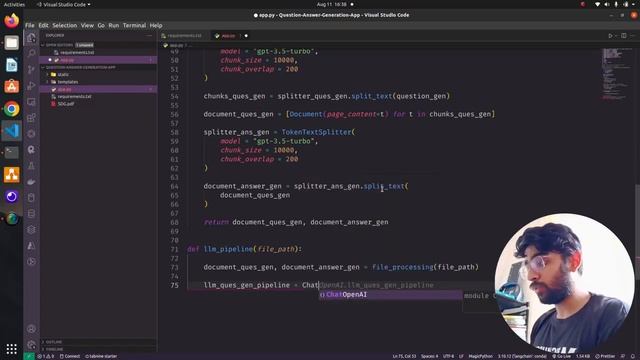Image resolution: width=640 pixels, height=360 pixels.
Task: Open Explorer panel More Actions ellipsis
Action: pyautogui.click(x=149, y=36)
